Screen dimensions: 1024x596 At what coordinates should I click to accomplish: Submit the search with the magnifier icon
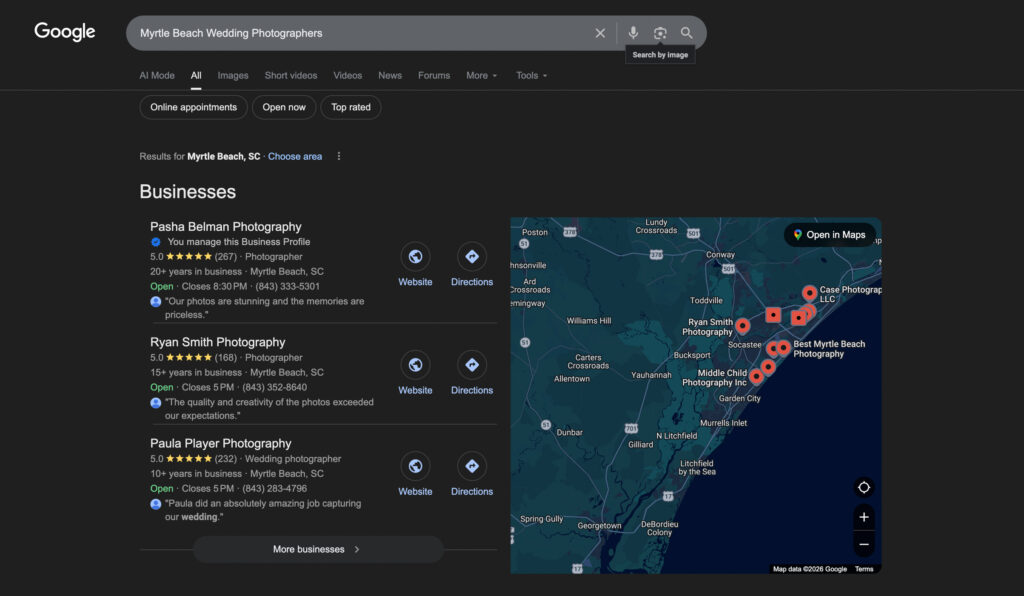[686, 32]
